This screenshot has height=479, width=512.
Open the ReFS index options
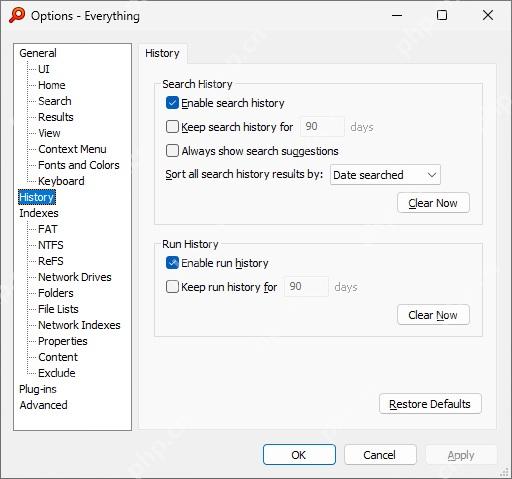pyautogui.click(x=51, y=261)
